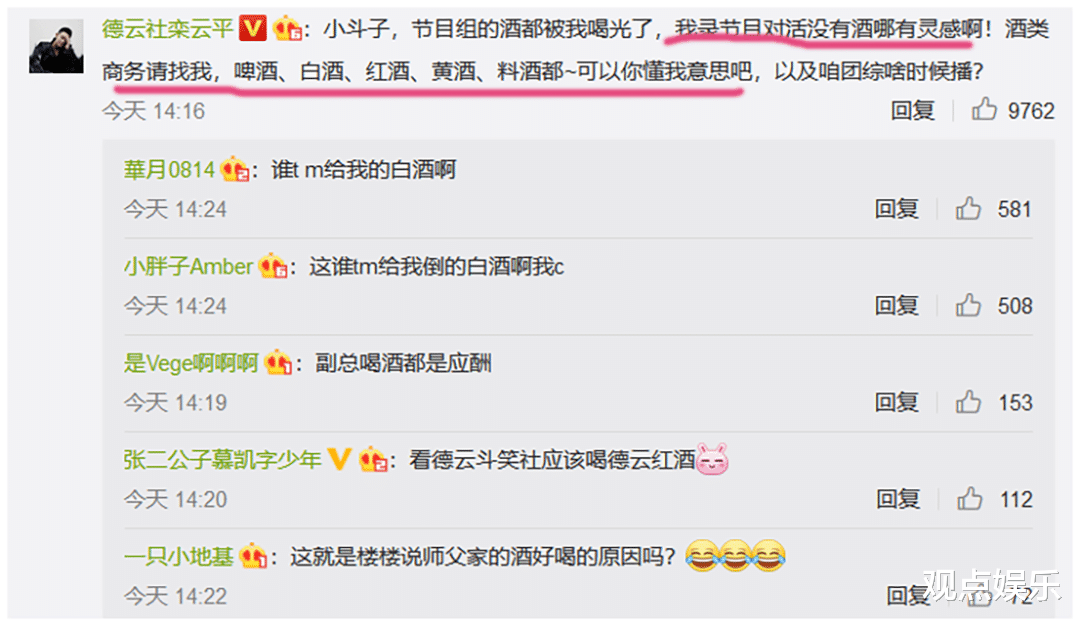Viewport: 1080px width, 626px height.
Task: Click the pink bunny emoji after 德云红酒
Action: [713, 459]
